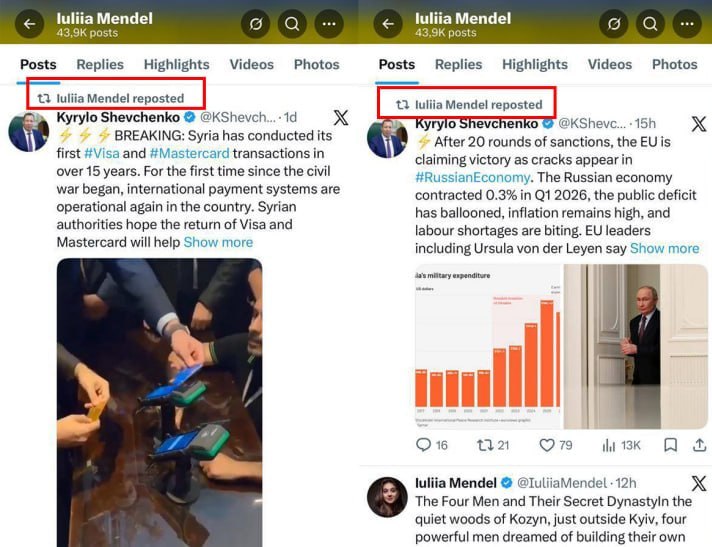Open Highlights tab in right screenshot
The width and height of the screenshot is (712, 547).
point(535,64)
